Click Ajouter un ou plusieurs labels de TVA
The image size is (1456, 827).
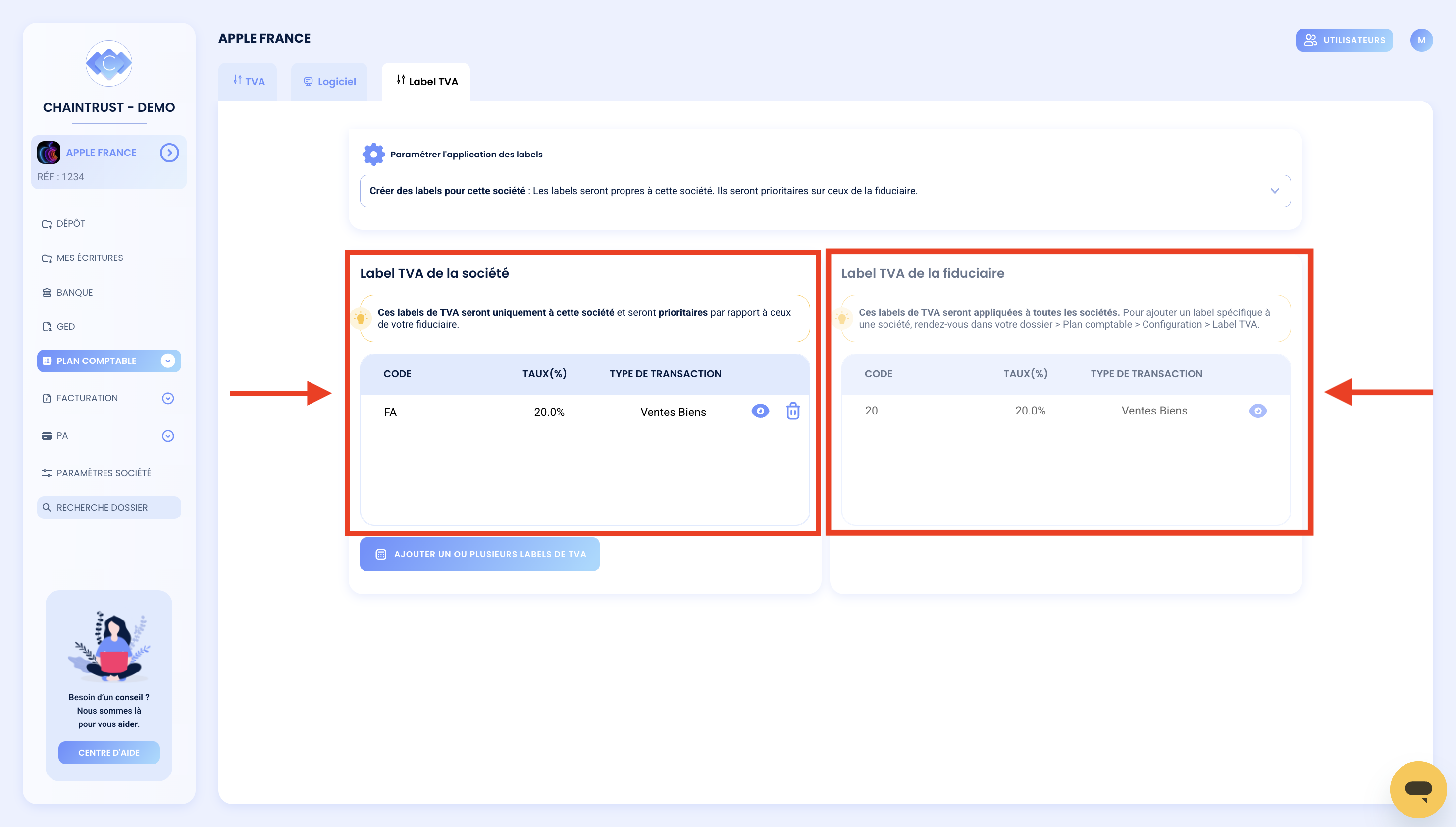coord(479,554)
